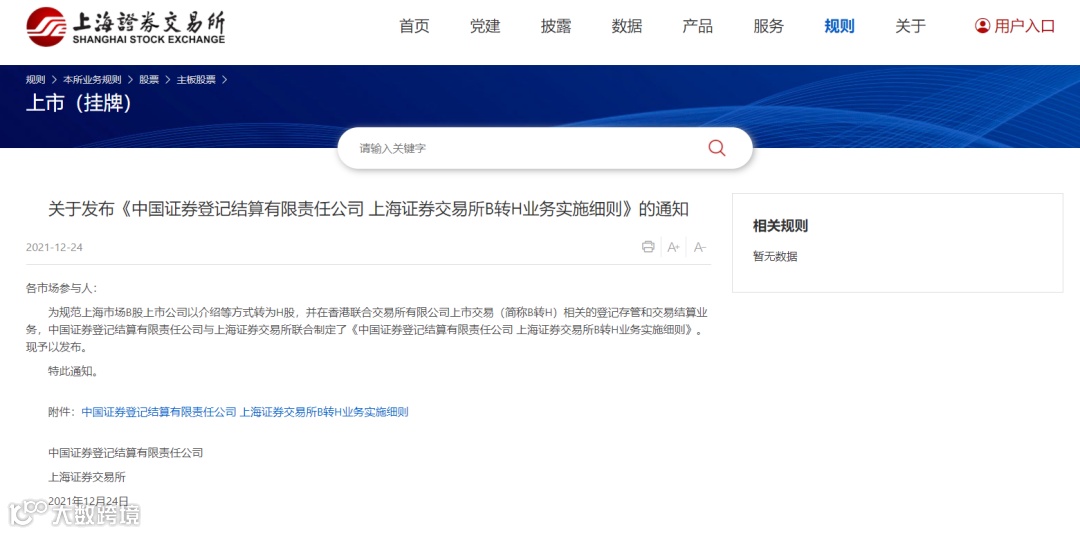This screenshot has height=534, width=1080.
Task: Click the date 2021-12-24 under title
Action: click(54, 247)
